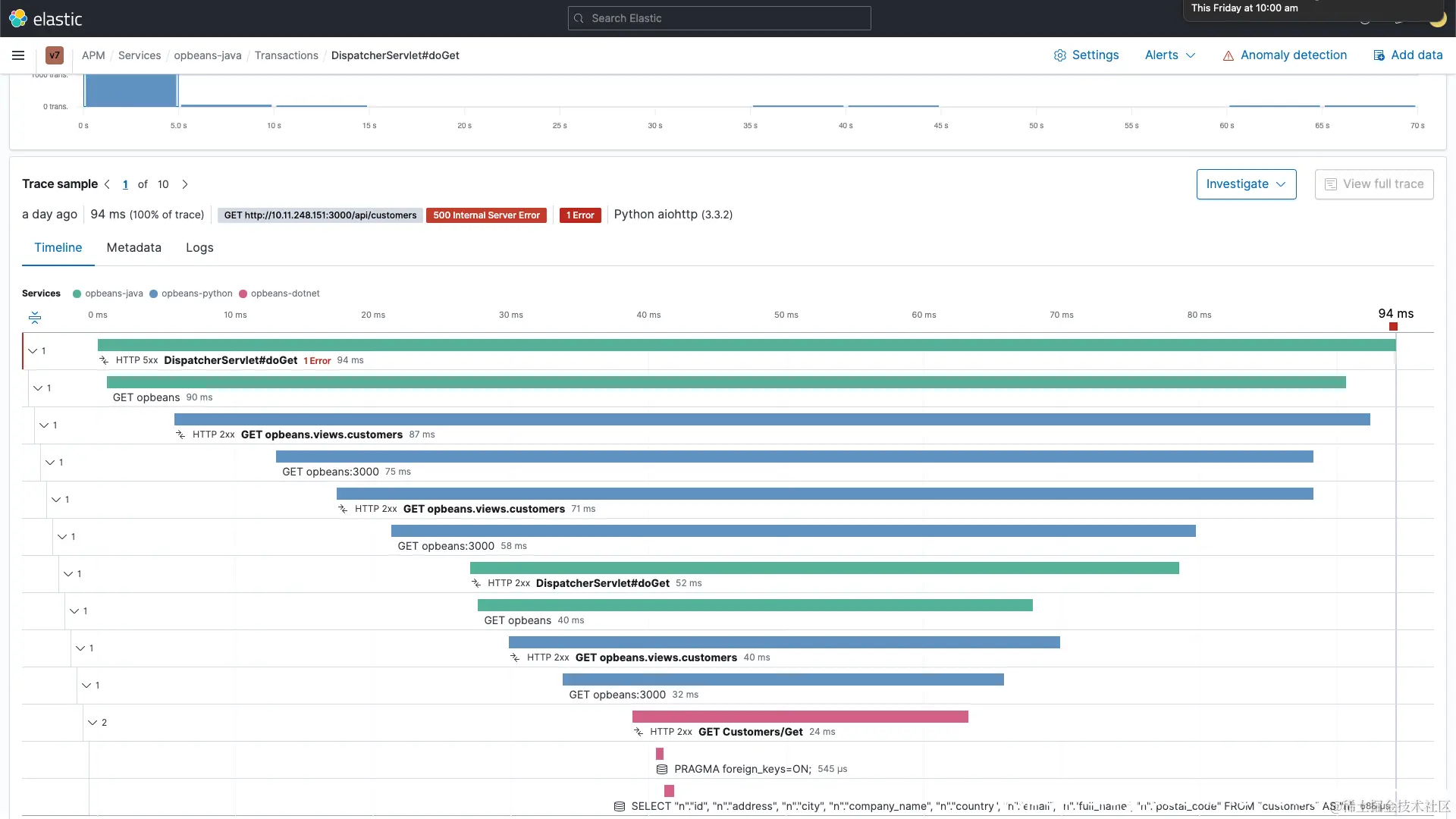Click the Add data icon

coord(1379,55)
